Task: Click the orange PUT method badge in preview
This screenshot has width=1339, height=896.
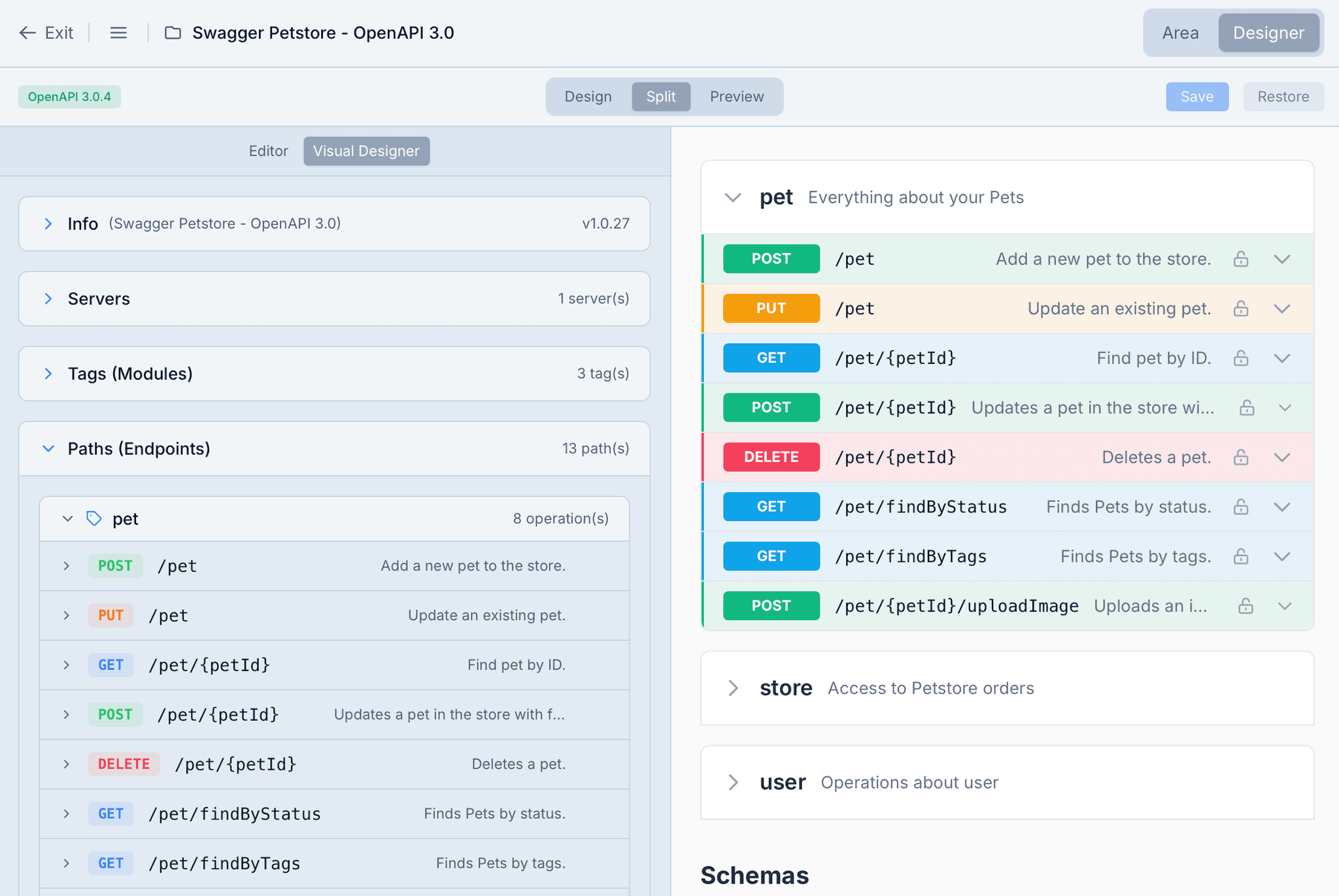Action: pos(771,308)
